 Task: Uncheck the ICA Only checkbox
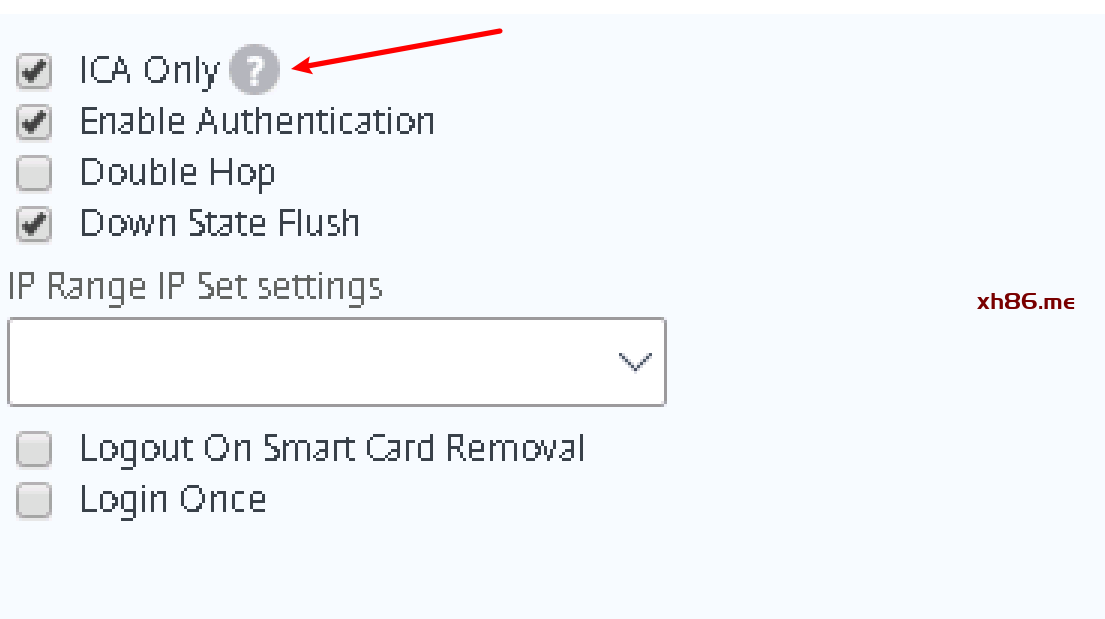[34, 72]
